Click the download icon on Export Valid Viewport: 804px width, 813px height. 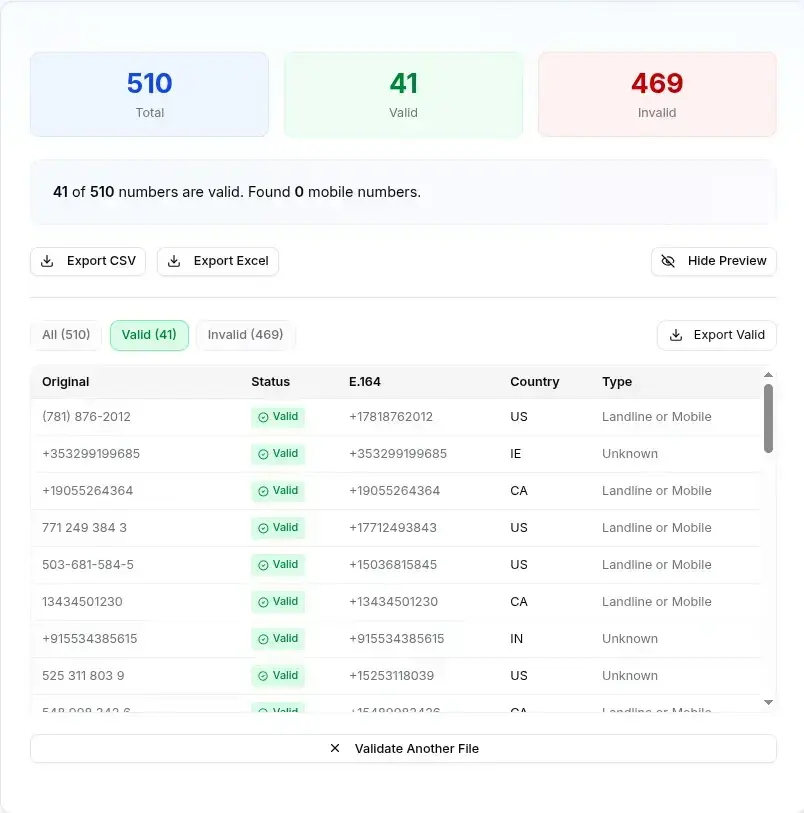[x=676, y=335]
